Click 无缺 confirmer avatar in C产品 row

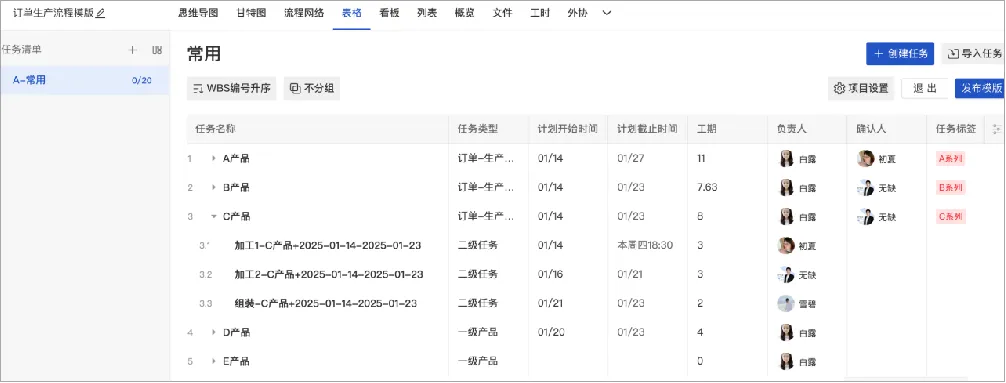click(866, 217)
